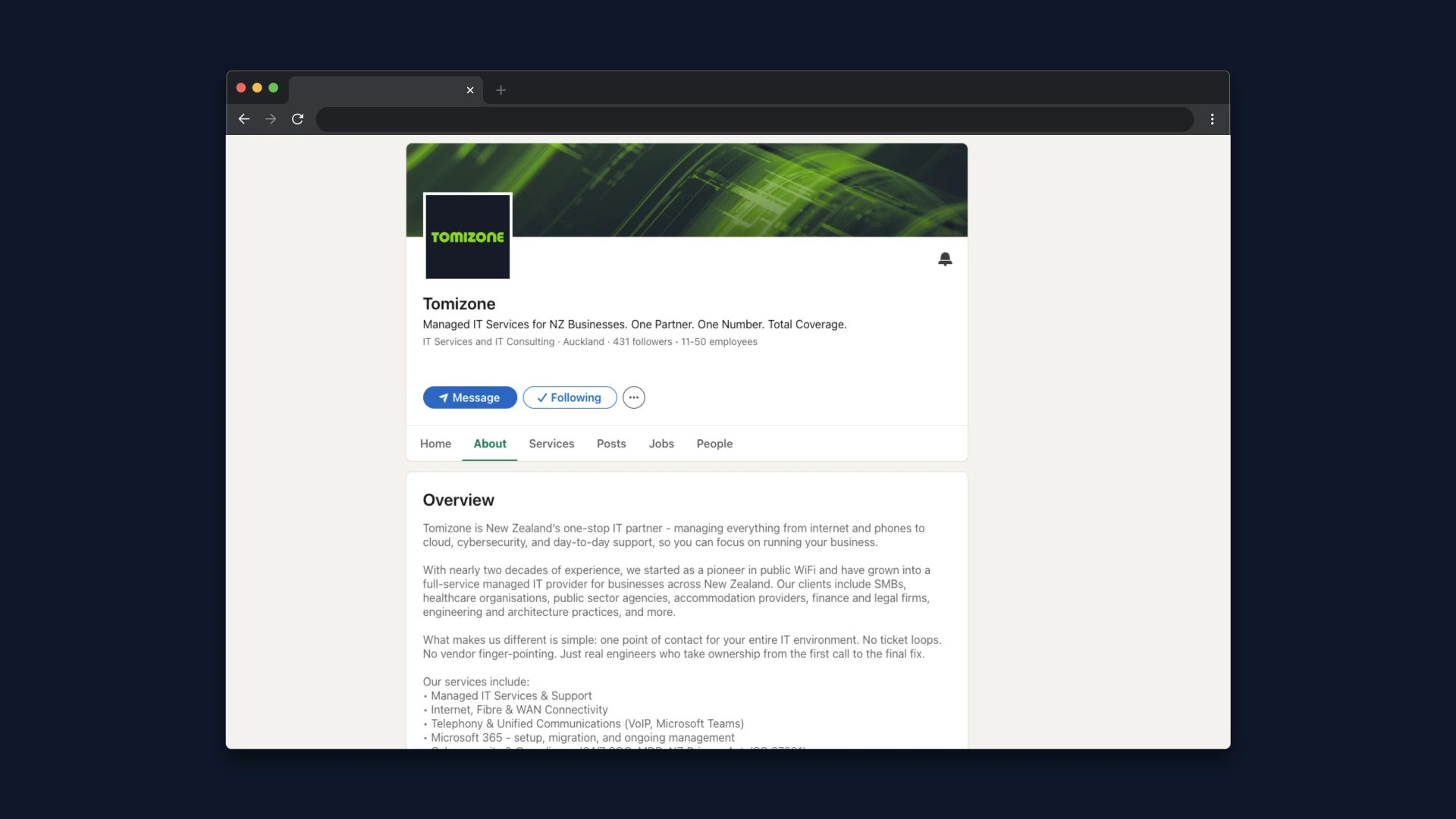This screenshot has width=1456, height=819.
Task: Click the notification bell icon
Action: [945, 259]
